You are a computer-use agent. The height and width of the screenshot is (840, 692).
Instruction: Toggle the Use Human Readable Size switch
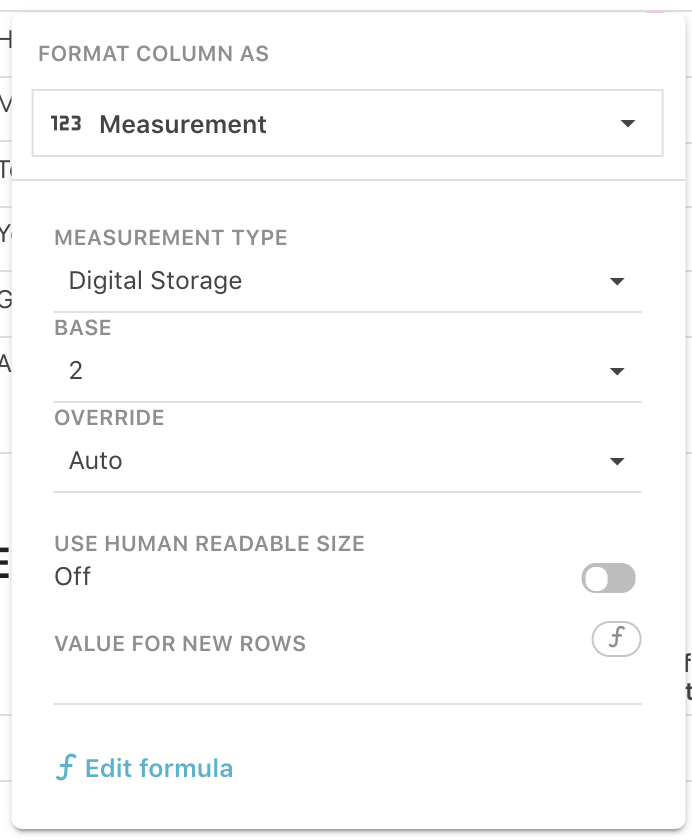(x=608, y=578)
